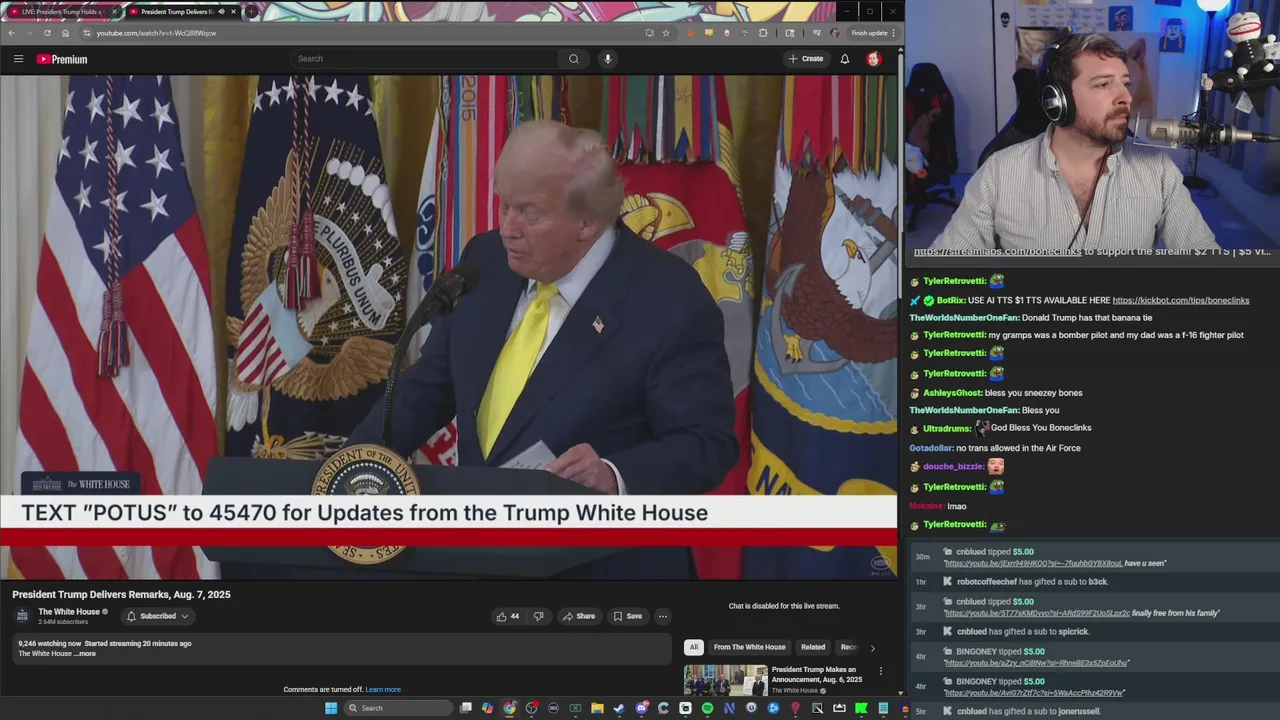Share the video via Share button
This screenshot has width=1280, height=720.
pyautogui.click(x=578, y=616)
